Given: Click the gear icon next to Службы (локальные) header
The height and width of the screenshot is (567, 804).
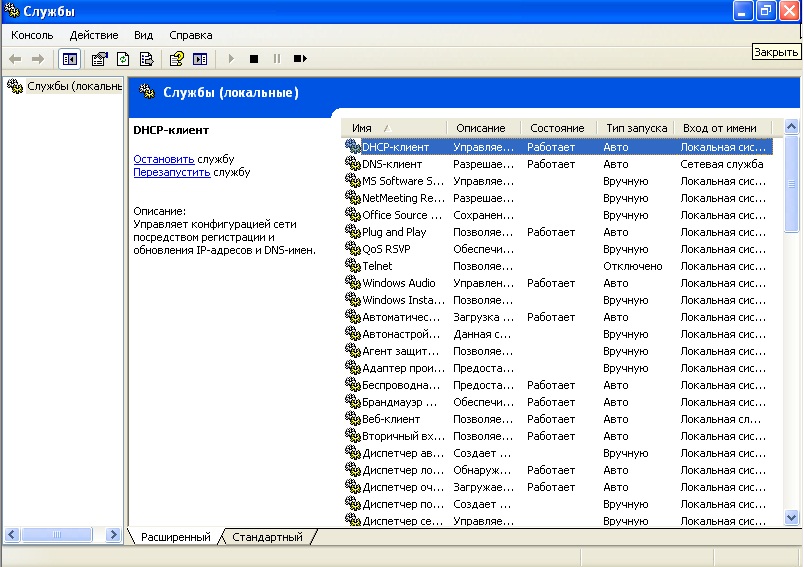Looking at the screenshot, I should point(147,92).
